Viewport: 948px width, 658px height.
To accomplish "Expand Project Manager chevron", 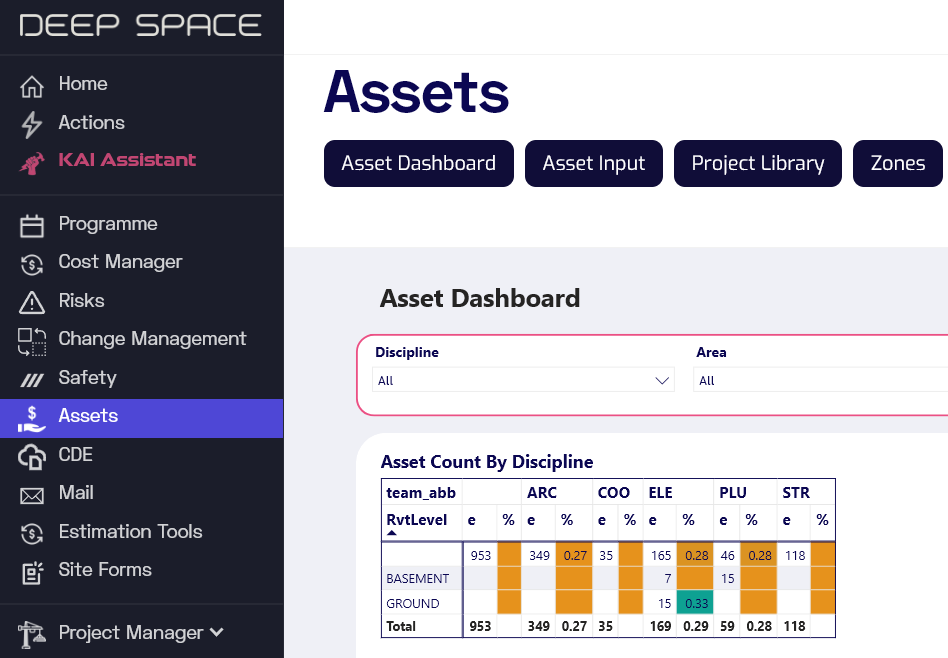I will [x=216, y=633].
